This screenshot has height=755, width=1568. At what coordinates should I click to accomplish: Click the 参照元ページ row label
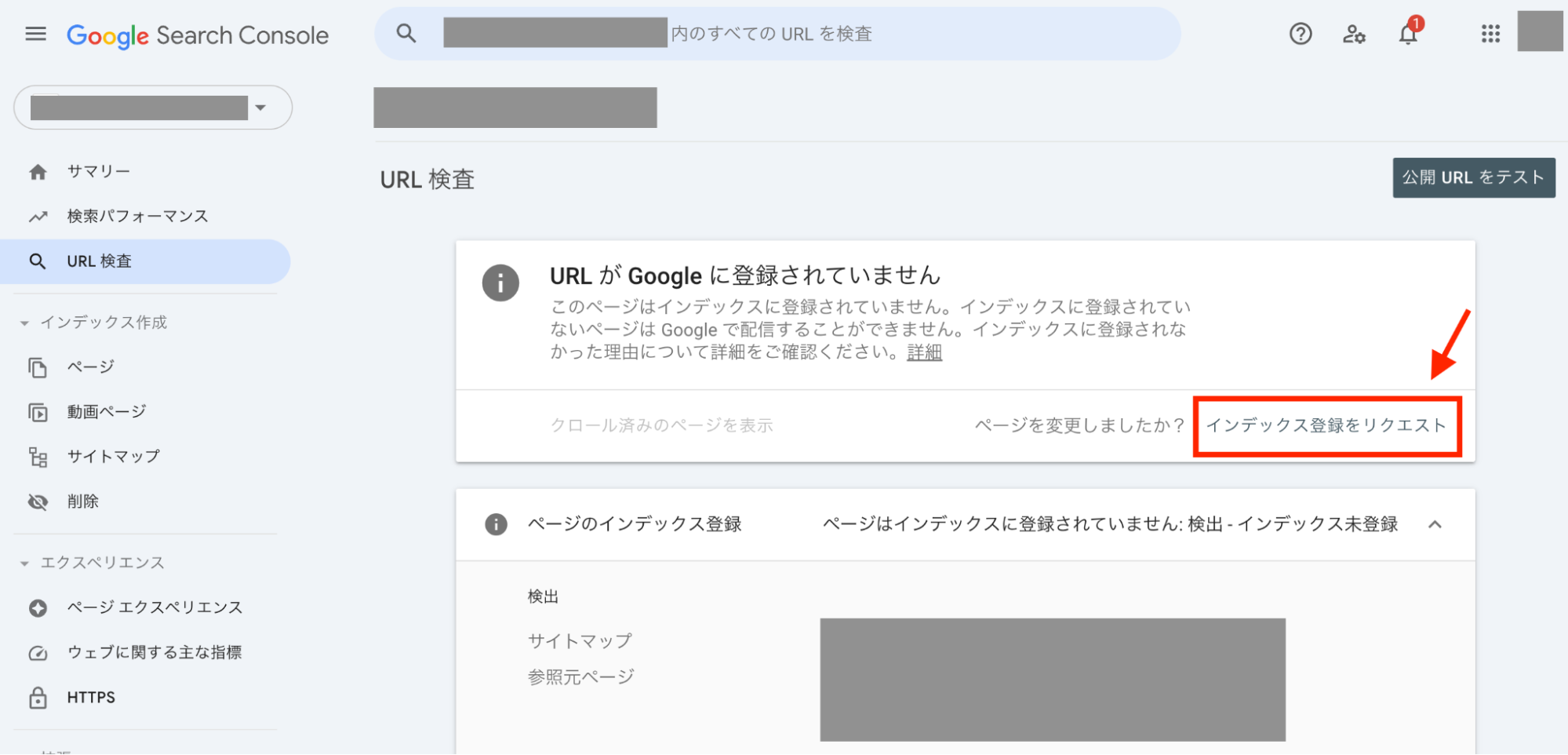coord(580,677)
